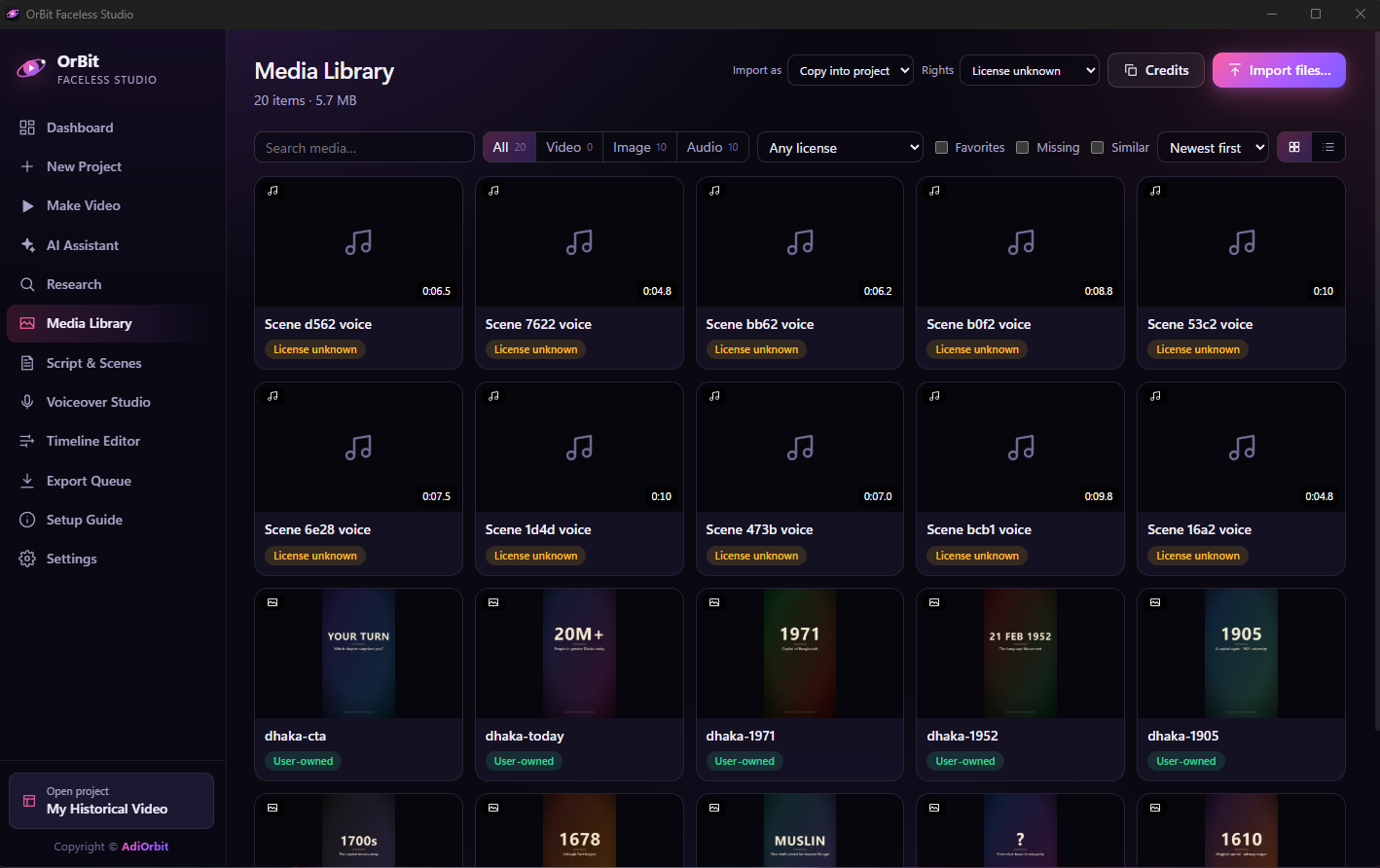
Task: Open the dhaka-1971 image thumbnail
Action: point(800,654)
